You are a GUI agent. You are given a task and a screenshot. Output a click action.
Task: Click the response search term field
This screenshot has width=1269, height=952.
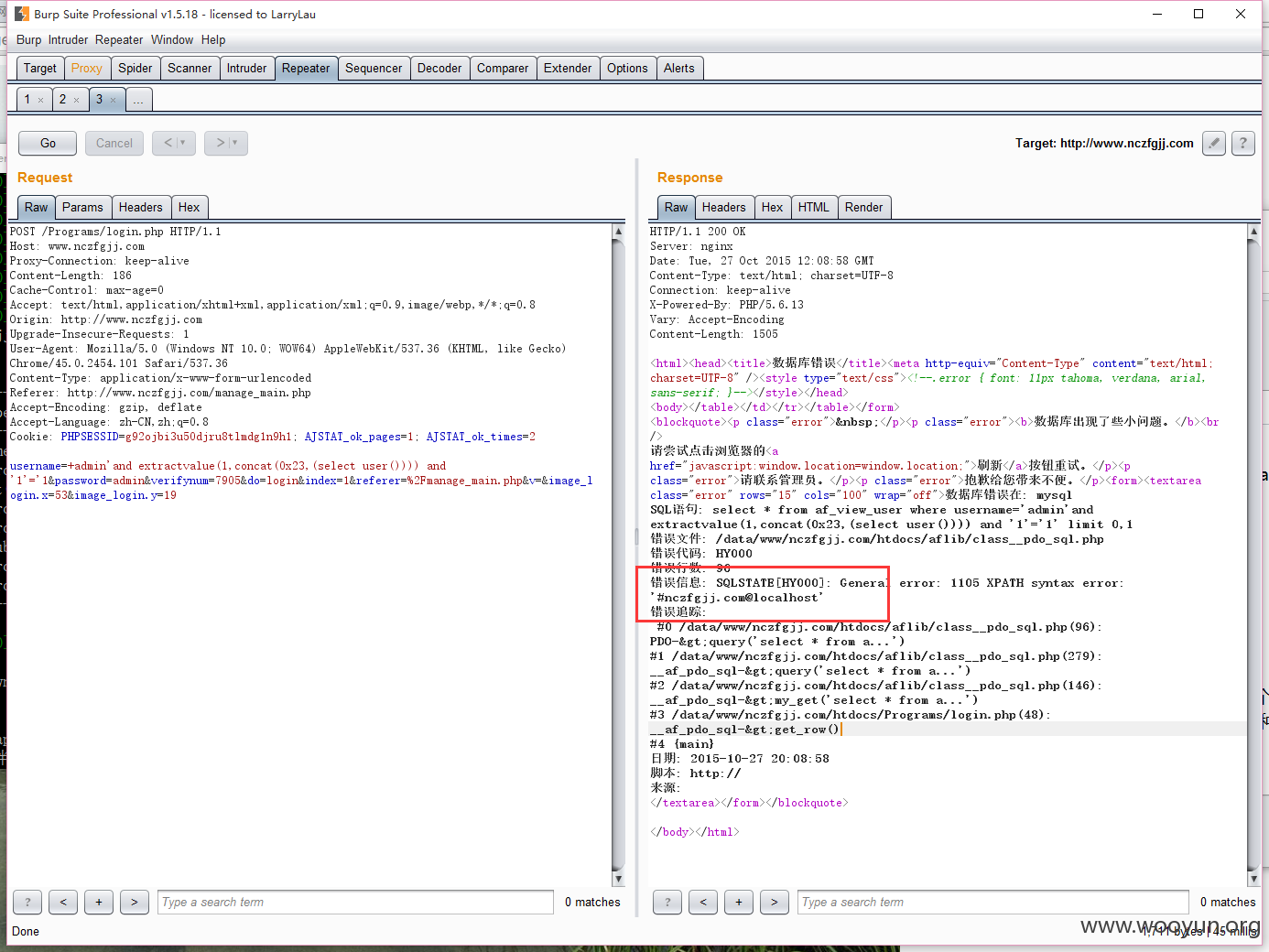click(993, 902)
